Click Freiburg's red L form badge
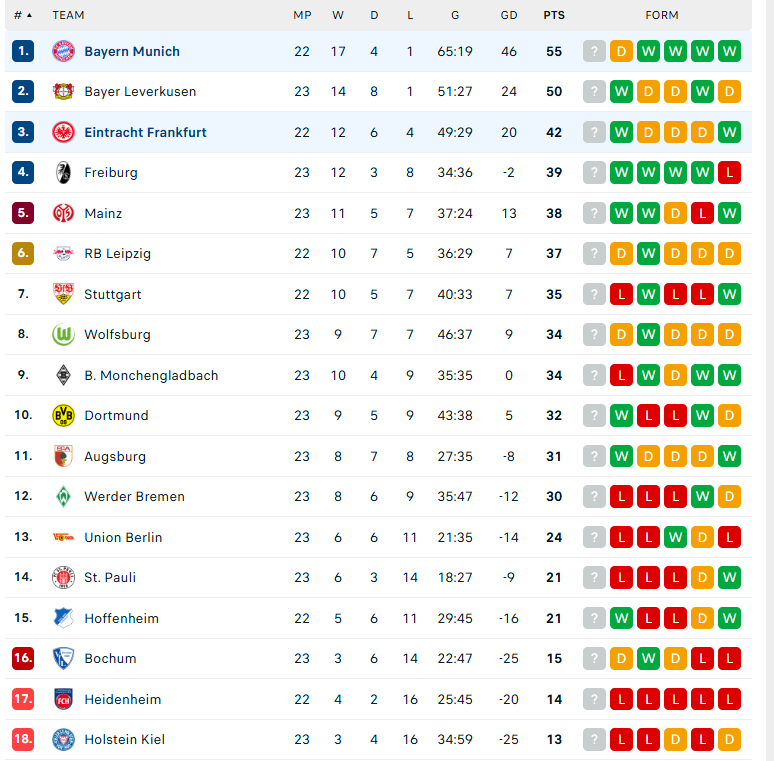This screenshot has height=761, width=774. coord(729,173)
